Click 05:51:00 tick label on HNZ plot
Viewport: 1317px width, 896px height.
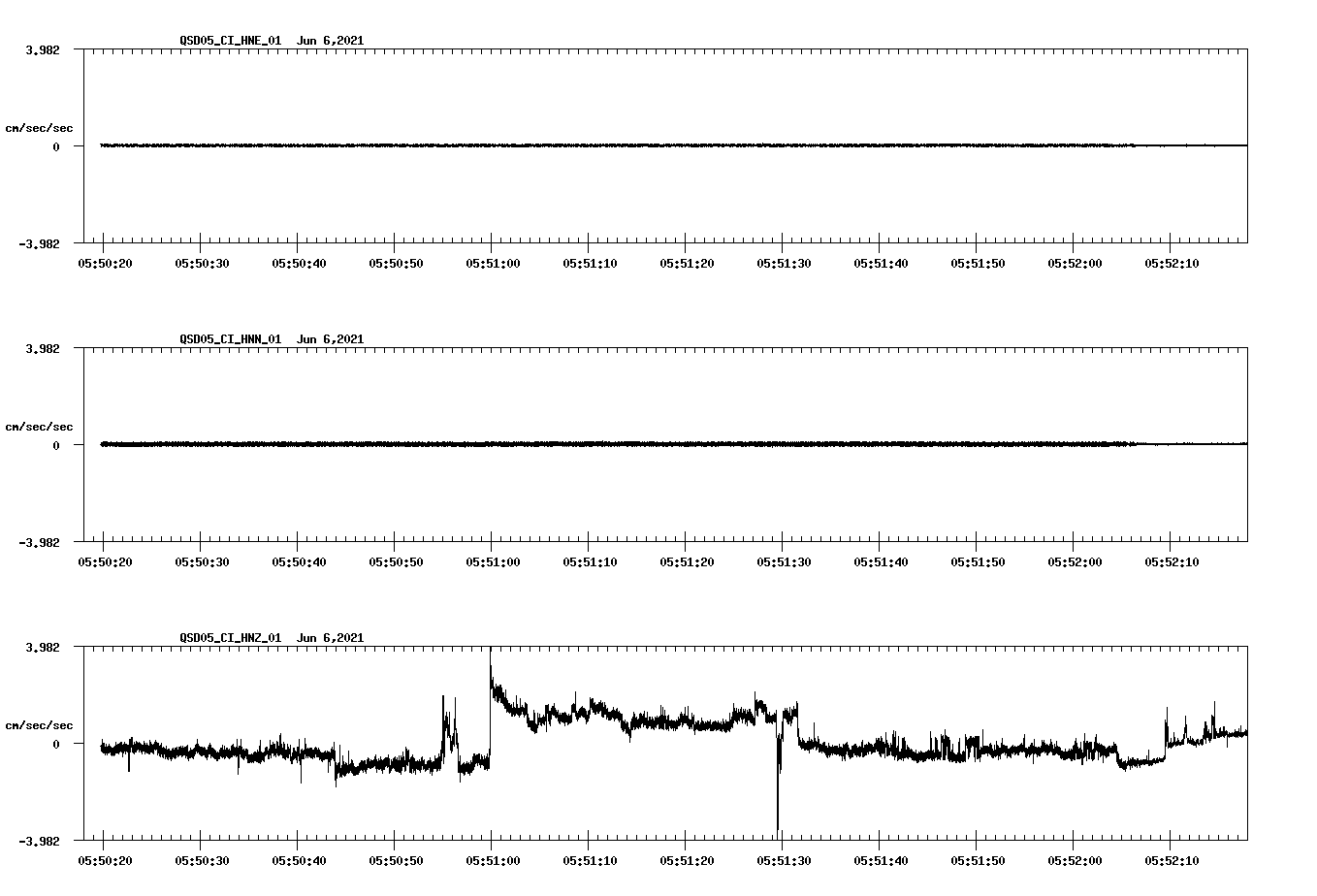click(493, 861)
